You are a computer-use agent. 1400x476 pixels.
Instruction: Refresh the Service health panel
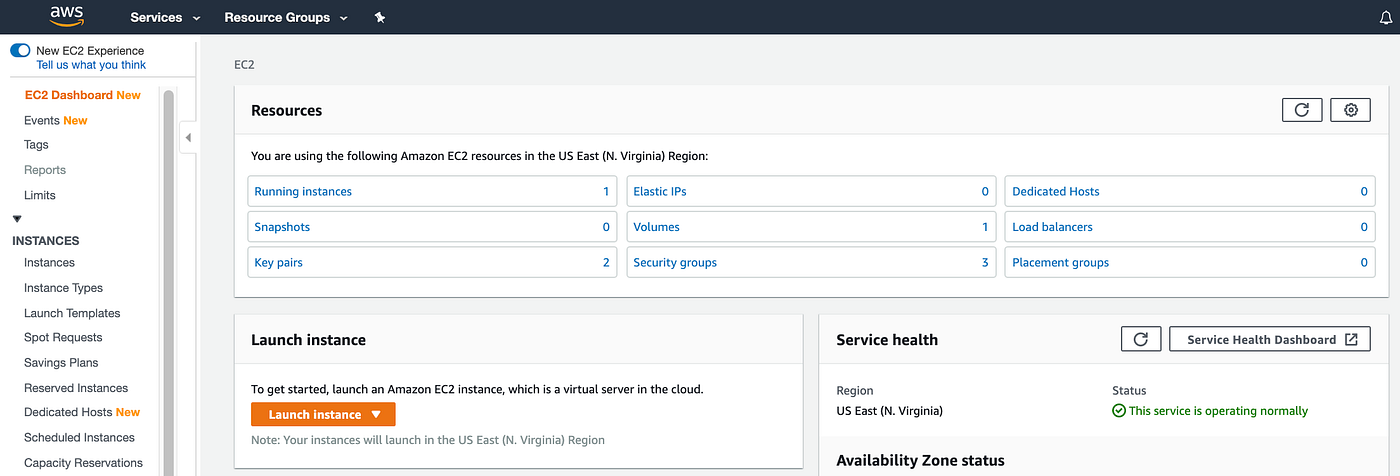[x=1140, y=339]
